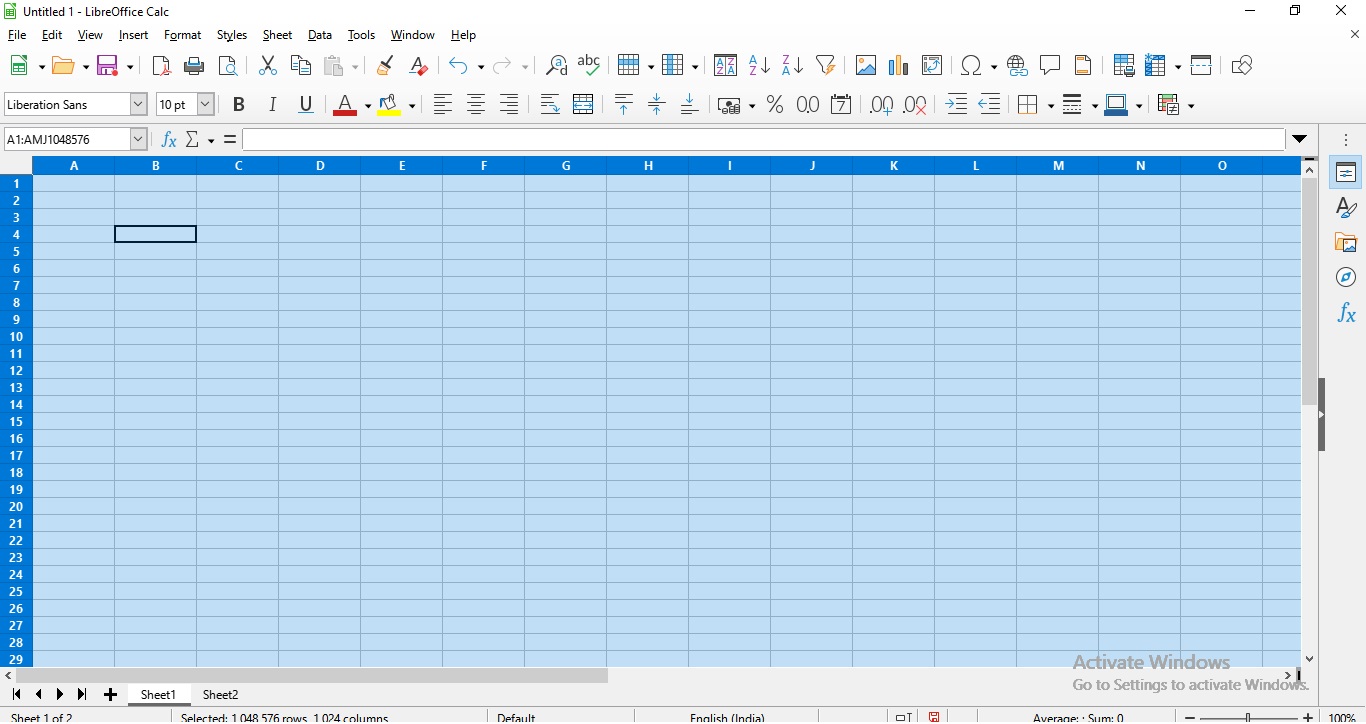Sort the selection ascending

(x=759, y=65)
